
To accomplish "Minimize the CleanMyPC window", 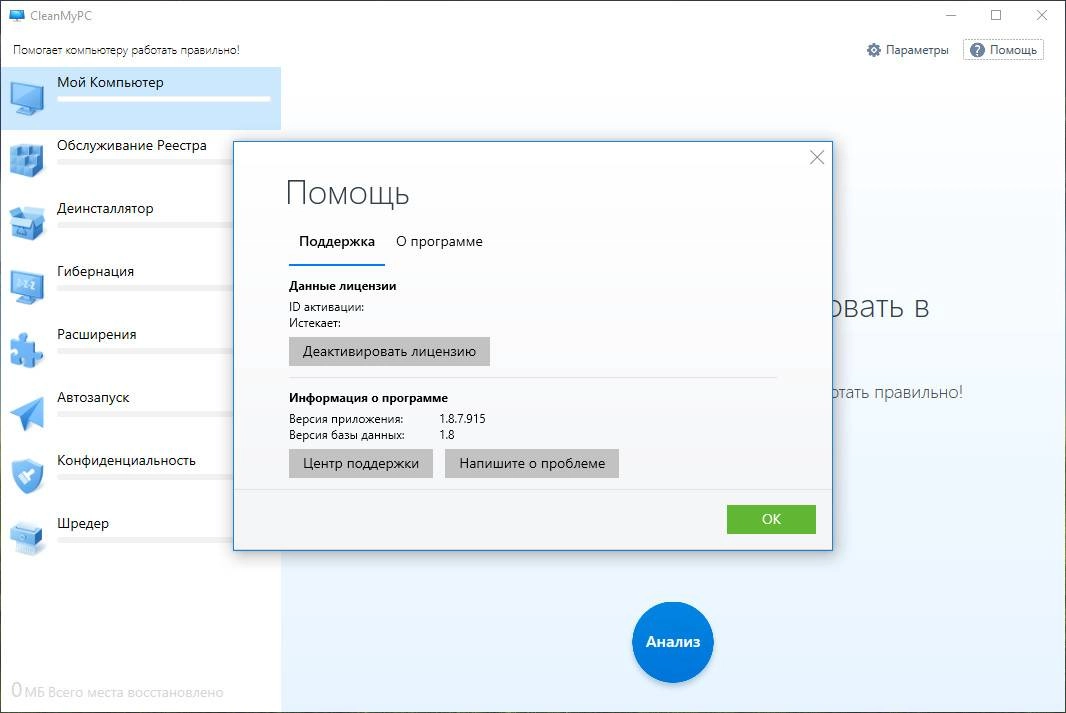I will pyautogui.click(x=951, y=15).
